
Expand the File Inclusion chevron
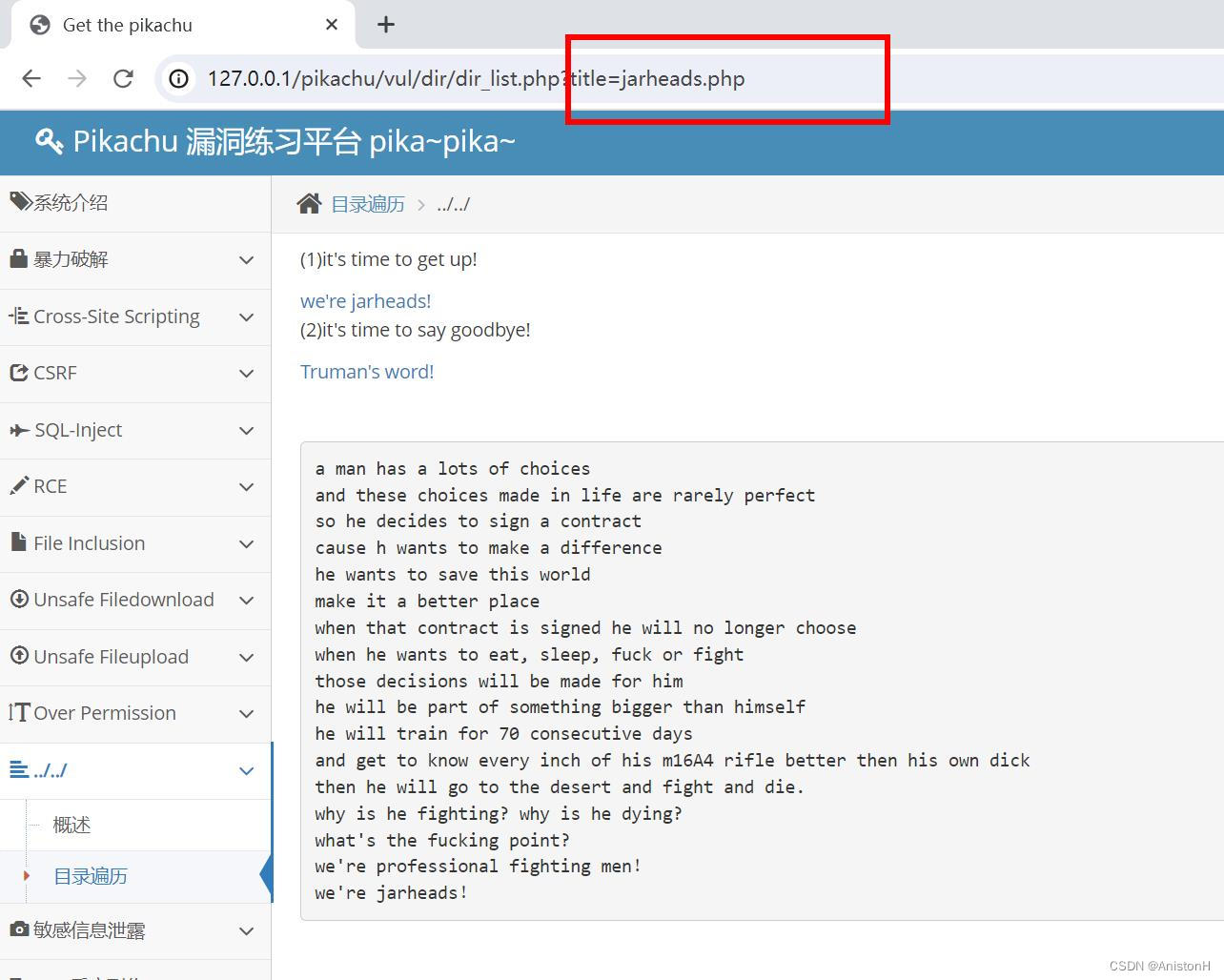(246, 544)
